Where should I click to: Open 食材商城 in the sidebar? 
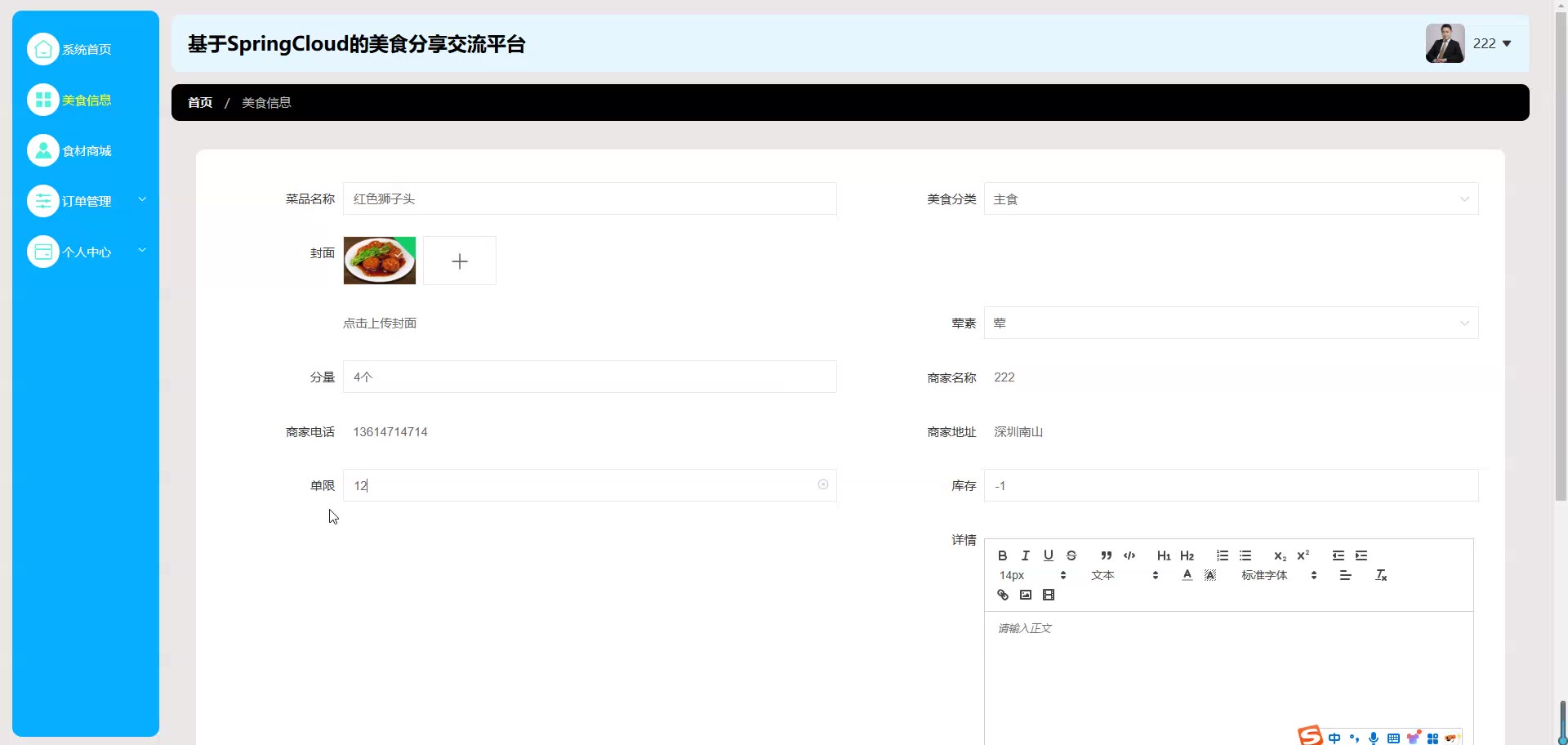pyautogui.click(x=86, y=150)
